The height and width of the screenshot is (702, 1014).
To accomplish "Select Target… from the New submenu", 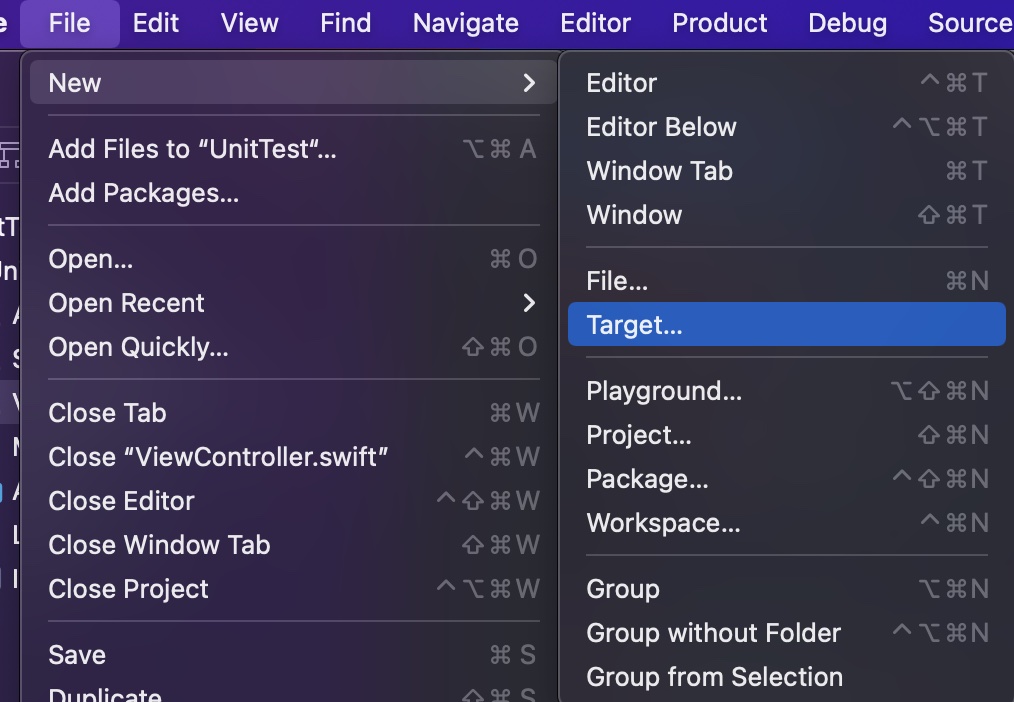I will coord(634,325).
